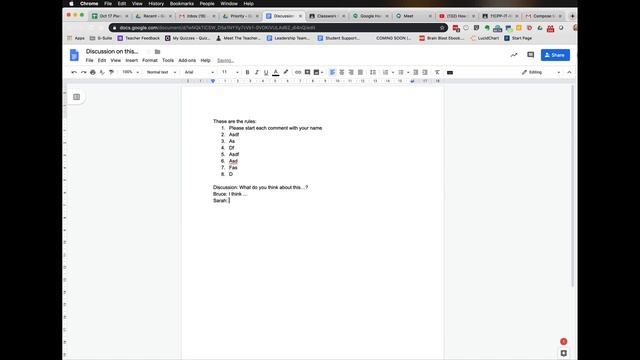640x360 pixels.
Task: Increase the paragraph indent
Action: point(425,72)
